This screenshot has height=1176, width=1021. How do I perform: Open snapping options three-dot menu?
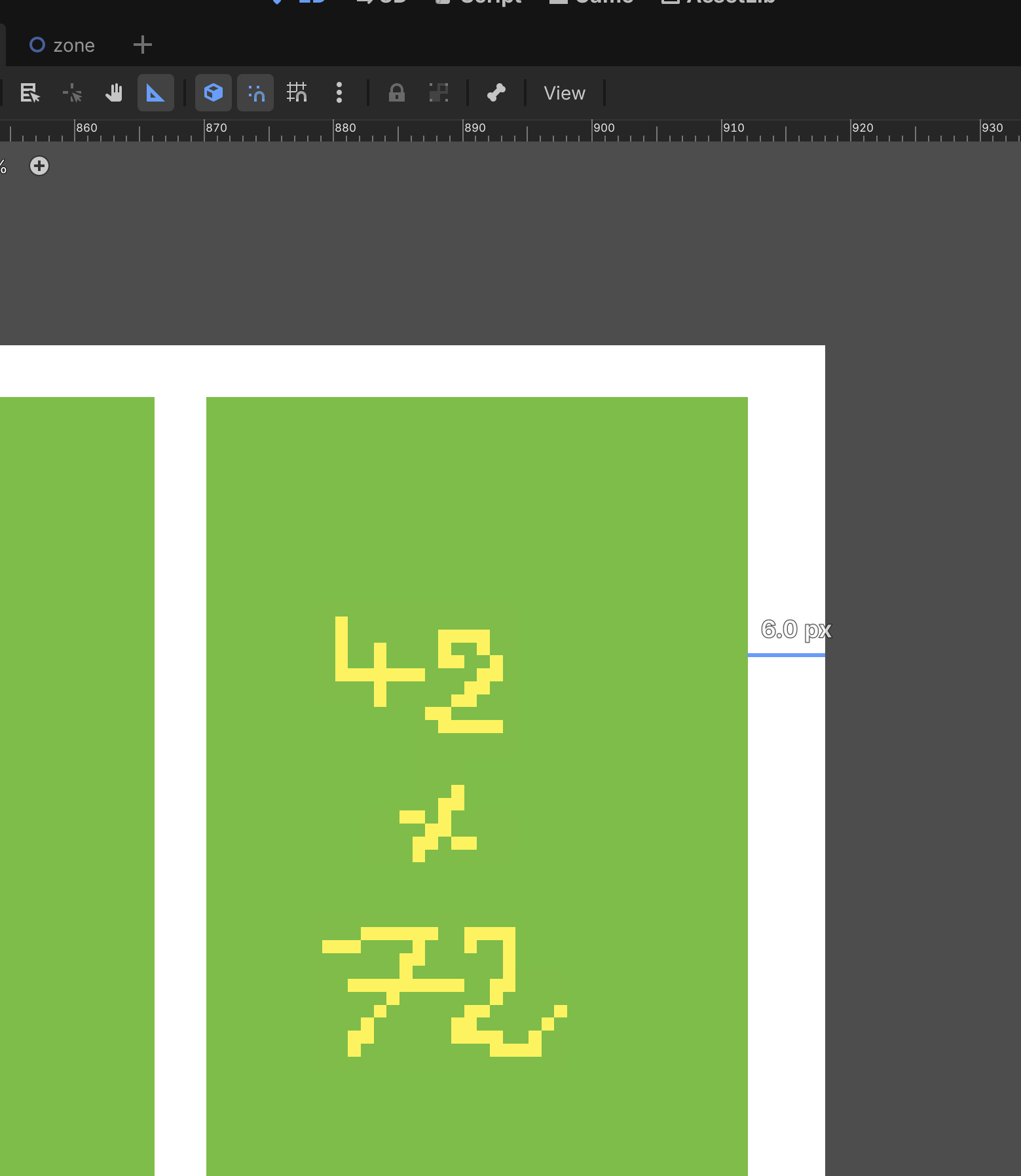339,93
